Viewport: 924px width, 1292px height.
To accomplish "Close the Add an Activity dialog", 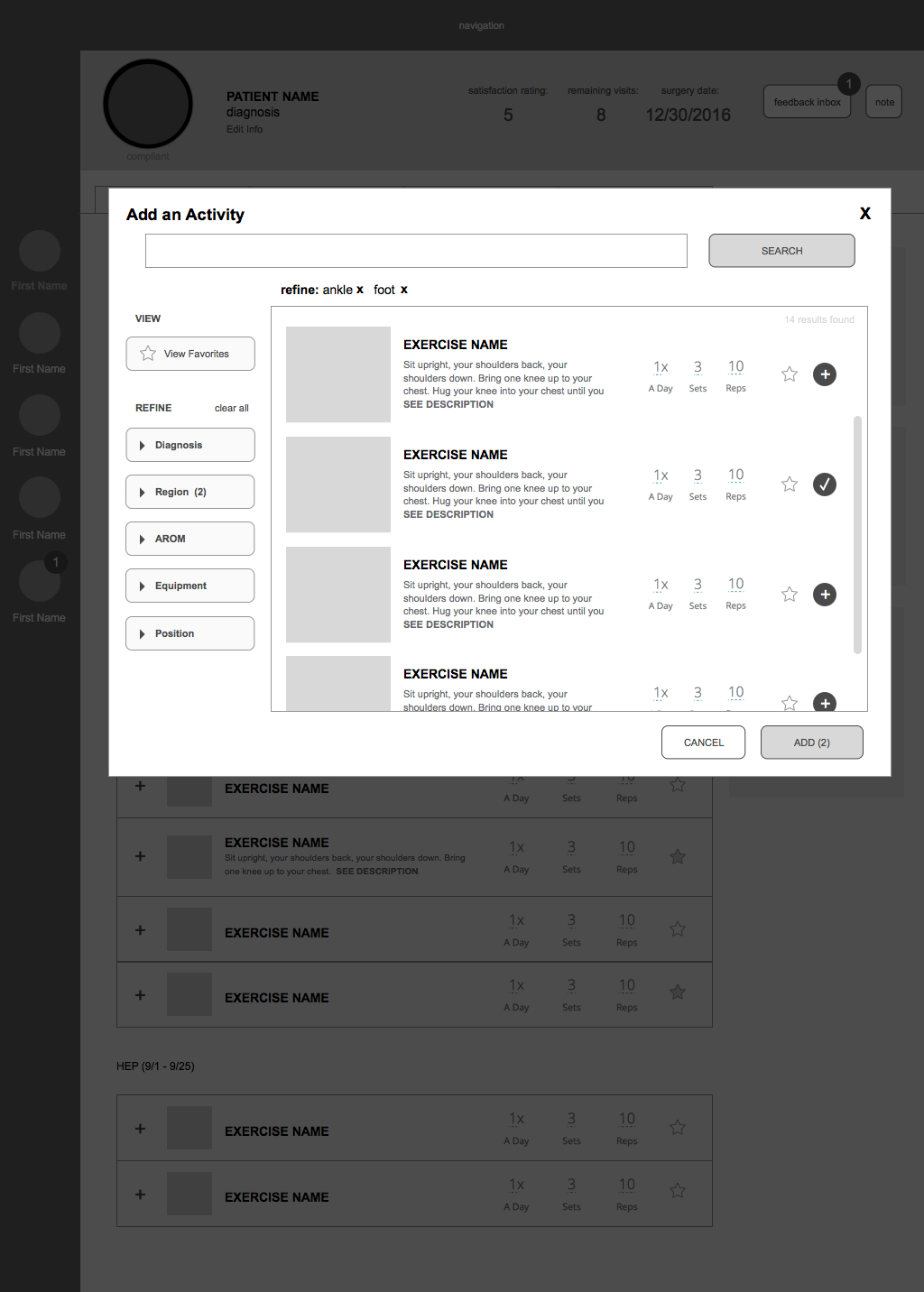I will point(865,214).
